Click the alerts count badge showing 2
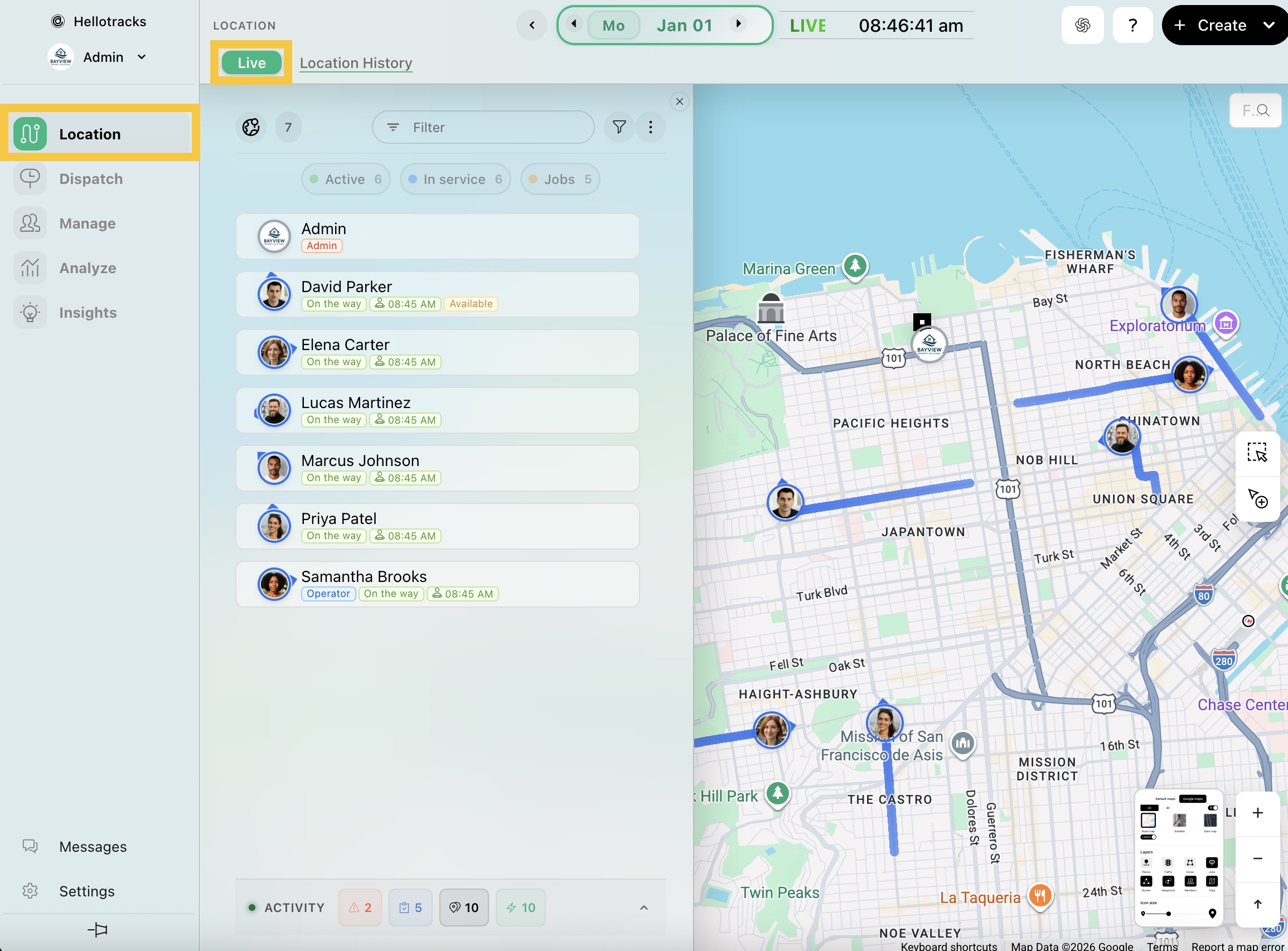Viewport: 1288px width, 951px height. (360, 908)
